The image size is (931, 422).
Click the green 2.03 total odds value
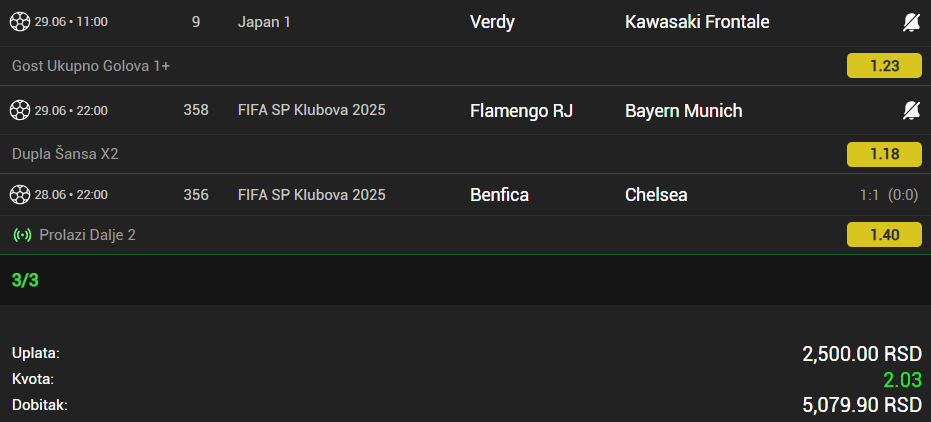(x=902, y=380)
